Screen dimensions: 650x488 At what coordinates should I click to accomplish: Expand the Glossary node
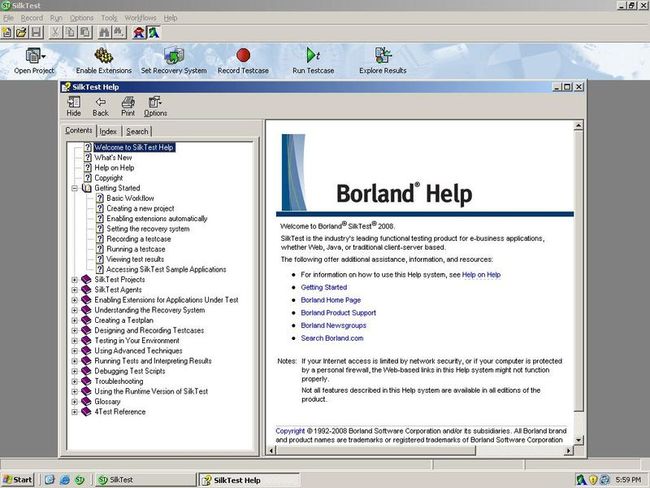(75, 402)
